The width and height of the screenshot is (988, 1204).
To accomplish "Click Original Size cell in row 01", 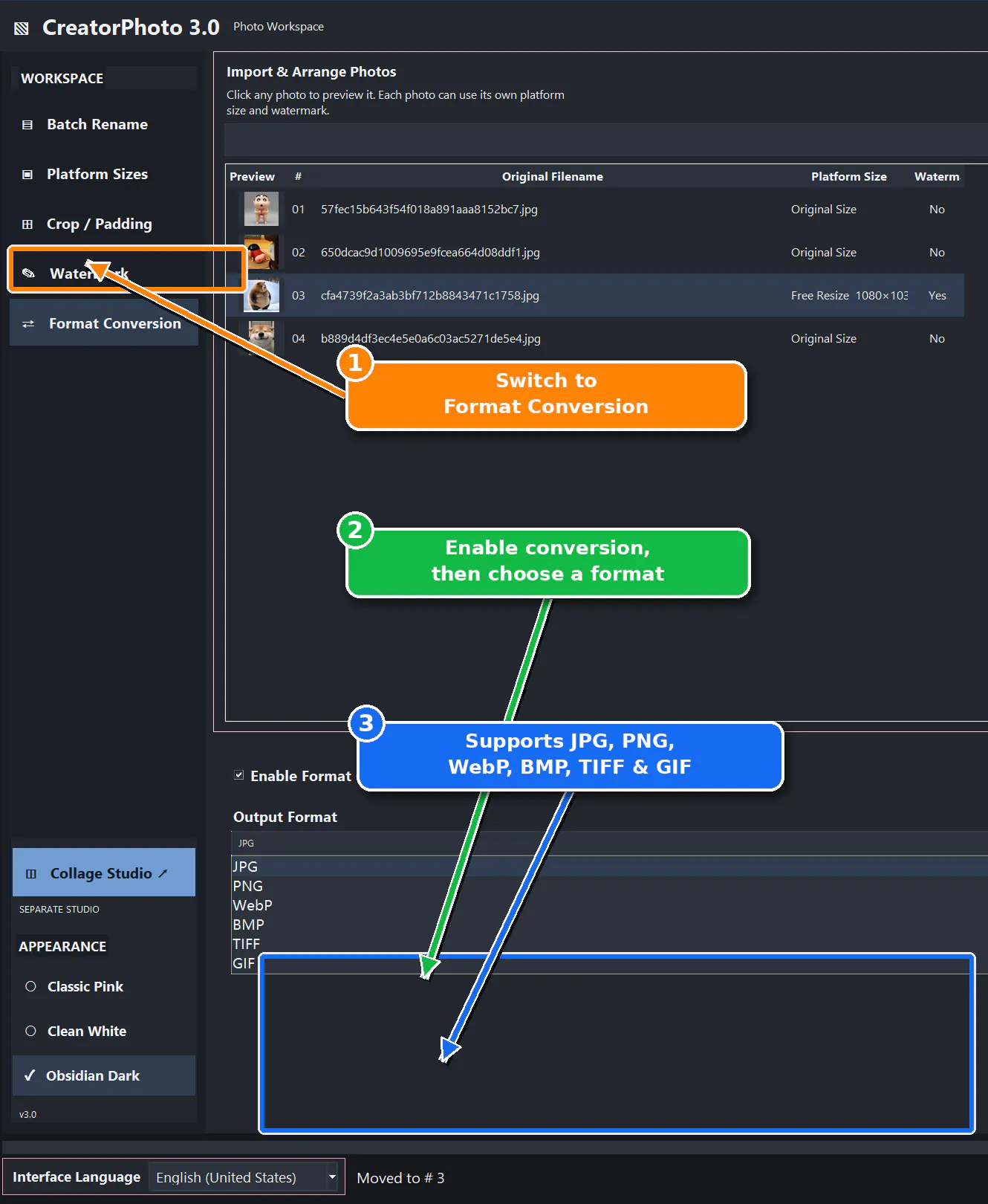I will (x=824, y=210).
